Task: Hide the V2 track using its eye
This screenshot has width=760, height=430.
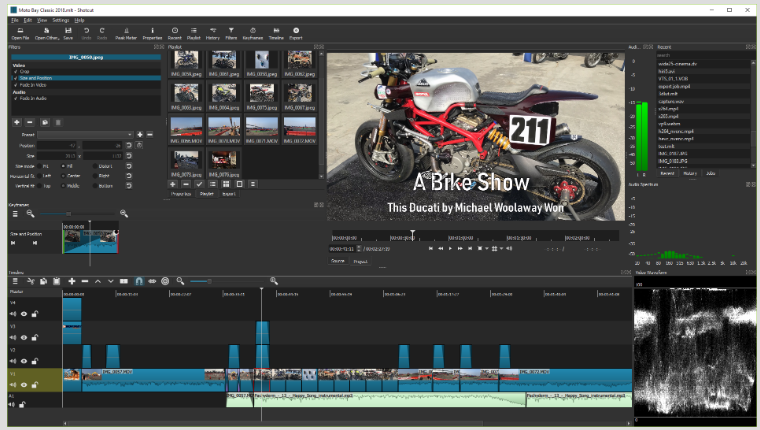Action: (x=24, y=361)
